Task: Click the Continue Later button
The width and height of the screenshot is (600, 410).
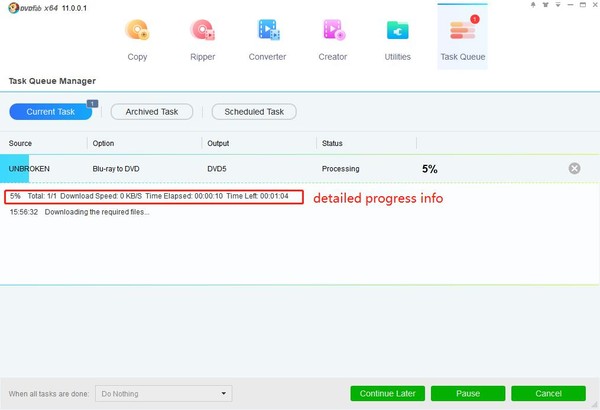Action: click(x=389, y=394)
